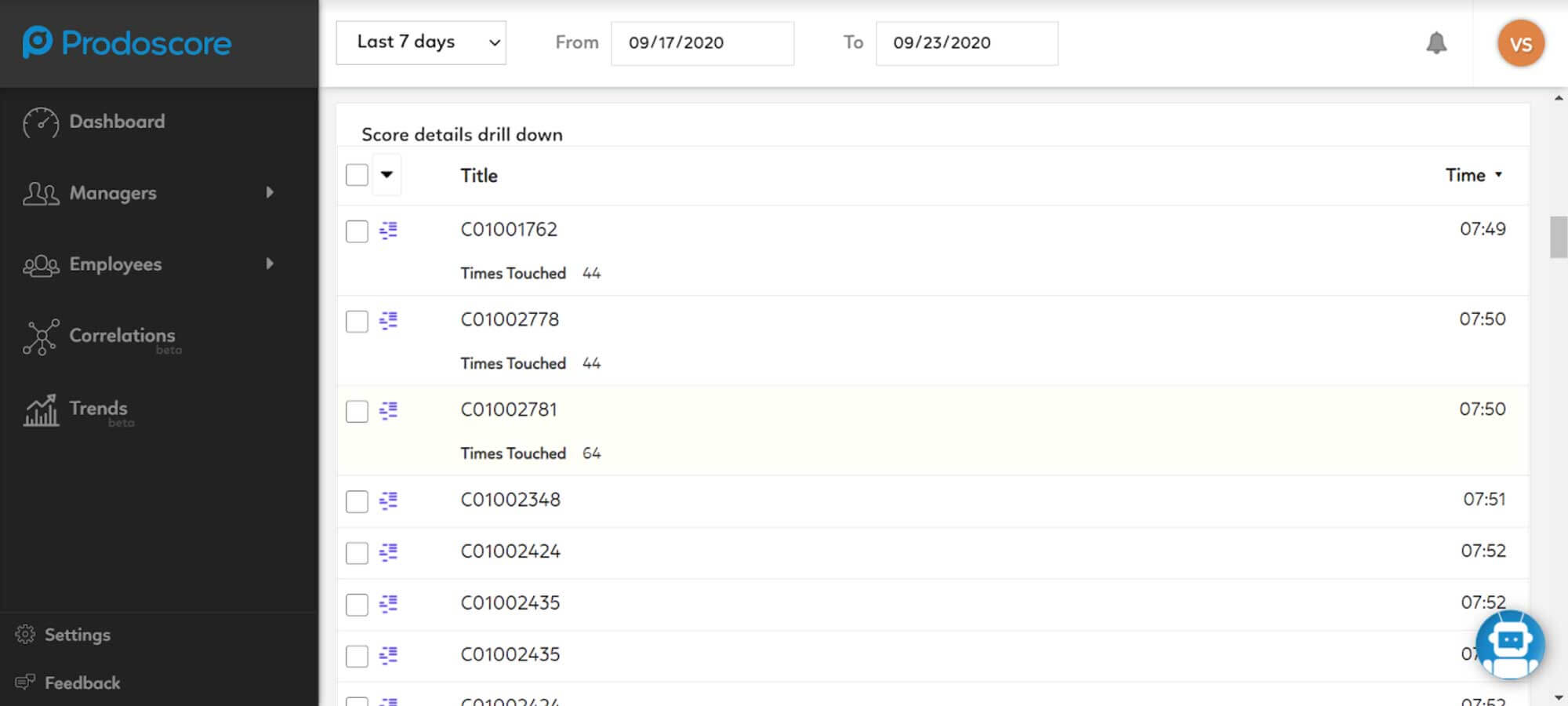Click the Correlations network icon
This screenshot has width=1568, height=706.
[41, 337]
